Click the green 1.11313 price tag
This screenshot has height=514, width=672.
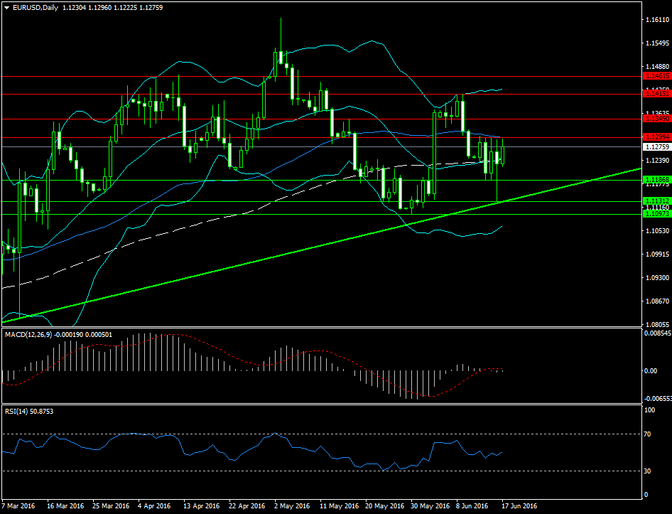pyautogui.click(x=654, y=202)
